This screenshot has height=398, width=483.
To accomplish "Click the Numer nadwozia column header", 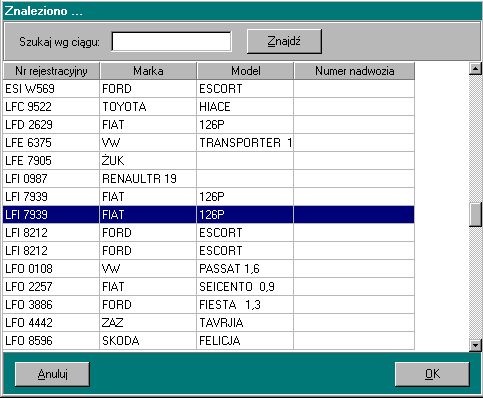I will [x=354, y=71].
